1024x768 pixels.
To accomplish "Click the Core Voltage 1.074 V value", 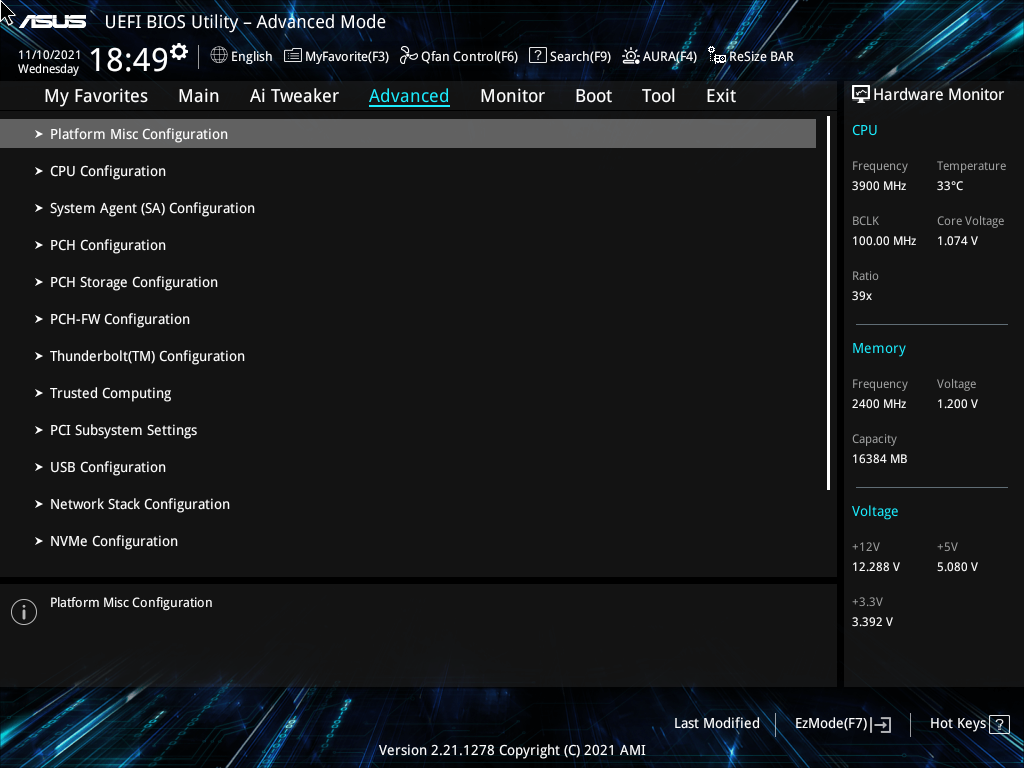I will coord(957,241).
